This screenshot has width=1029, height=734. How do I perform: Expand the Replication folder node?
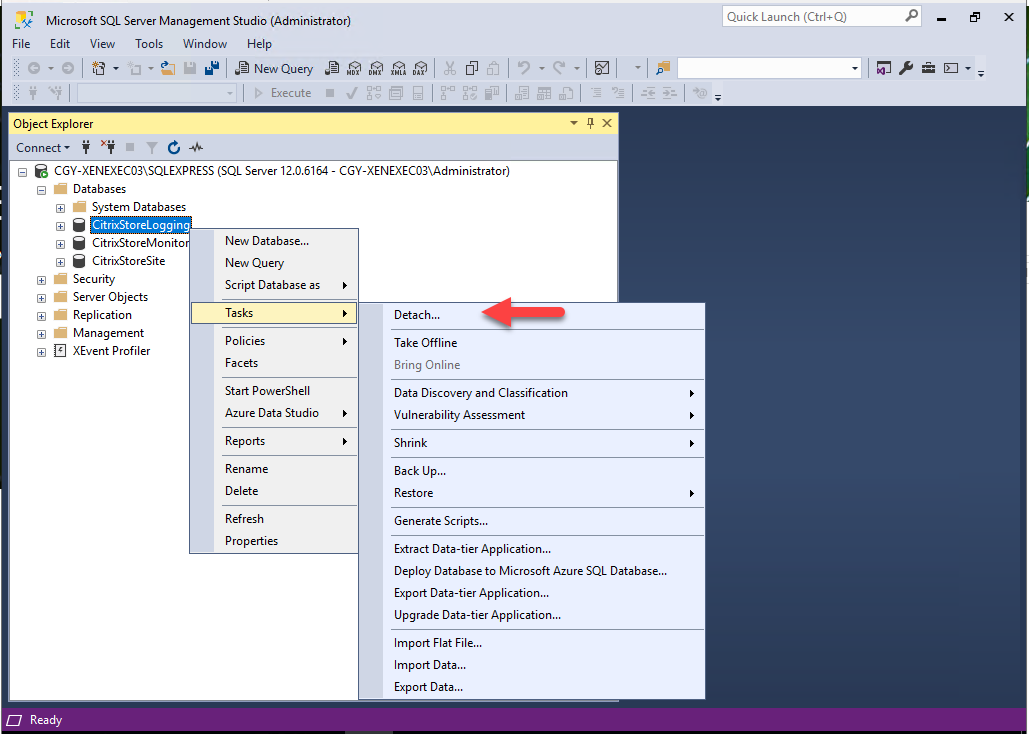(41, 316)
